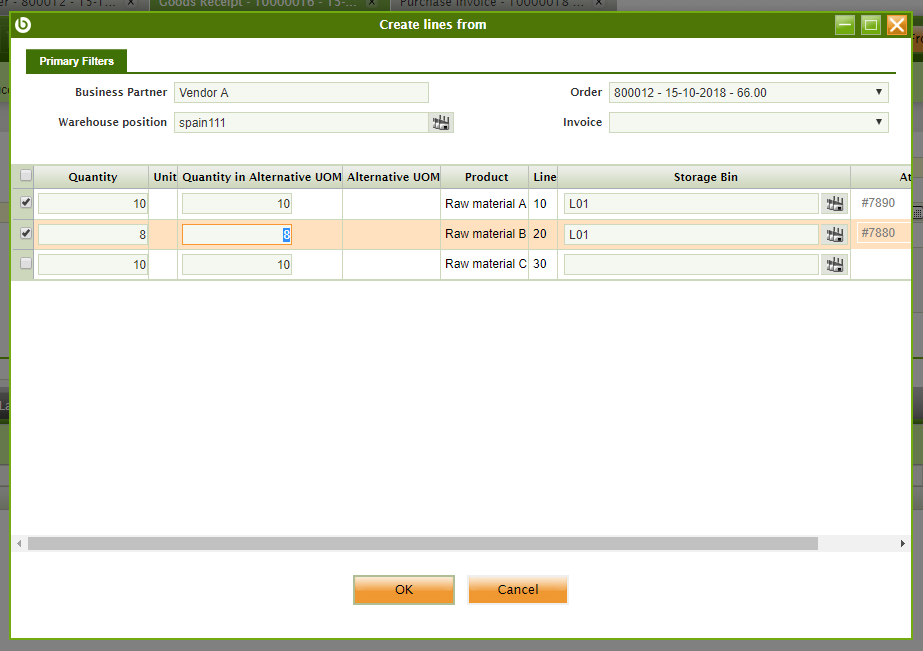
Task: Click the Openbravo logo in dialog title
Action: click(x=23, y=25)
